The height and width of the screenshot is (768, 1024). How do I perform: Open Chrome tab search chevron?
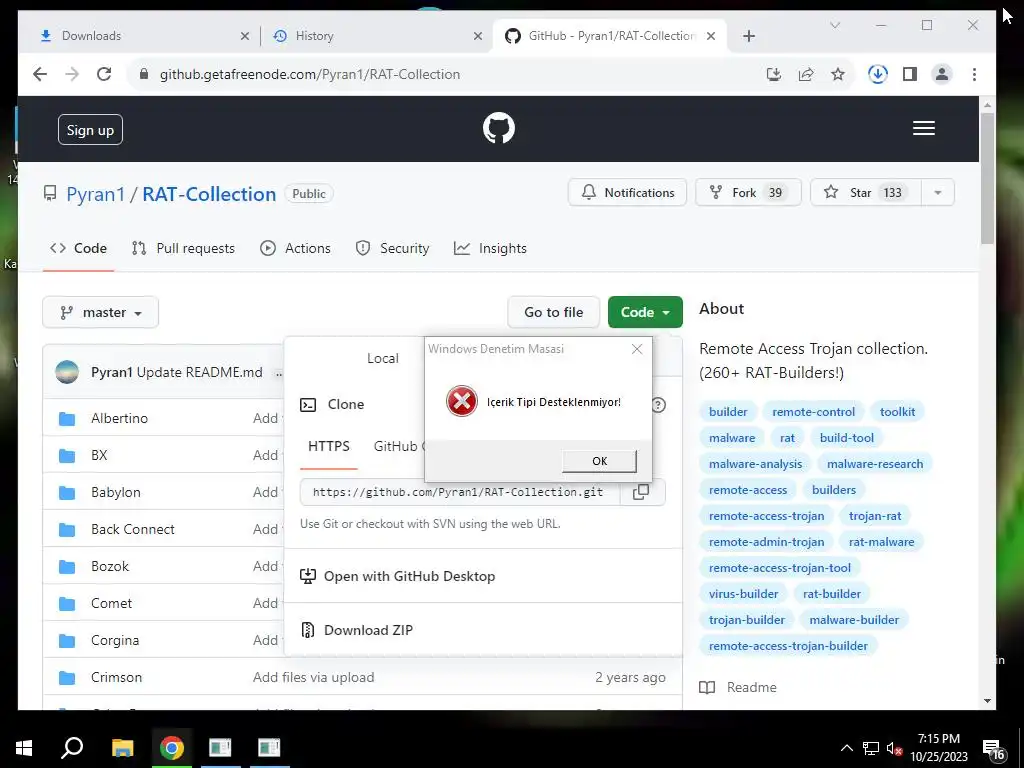click(x=835, y=25)
